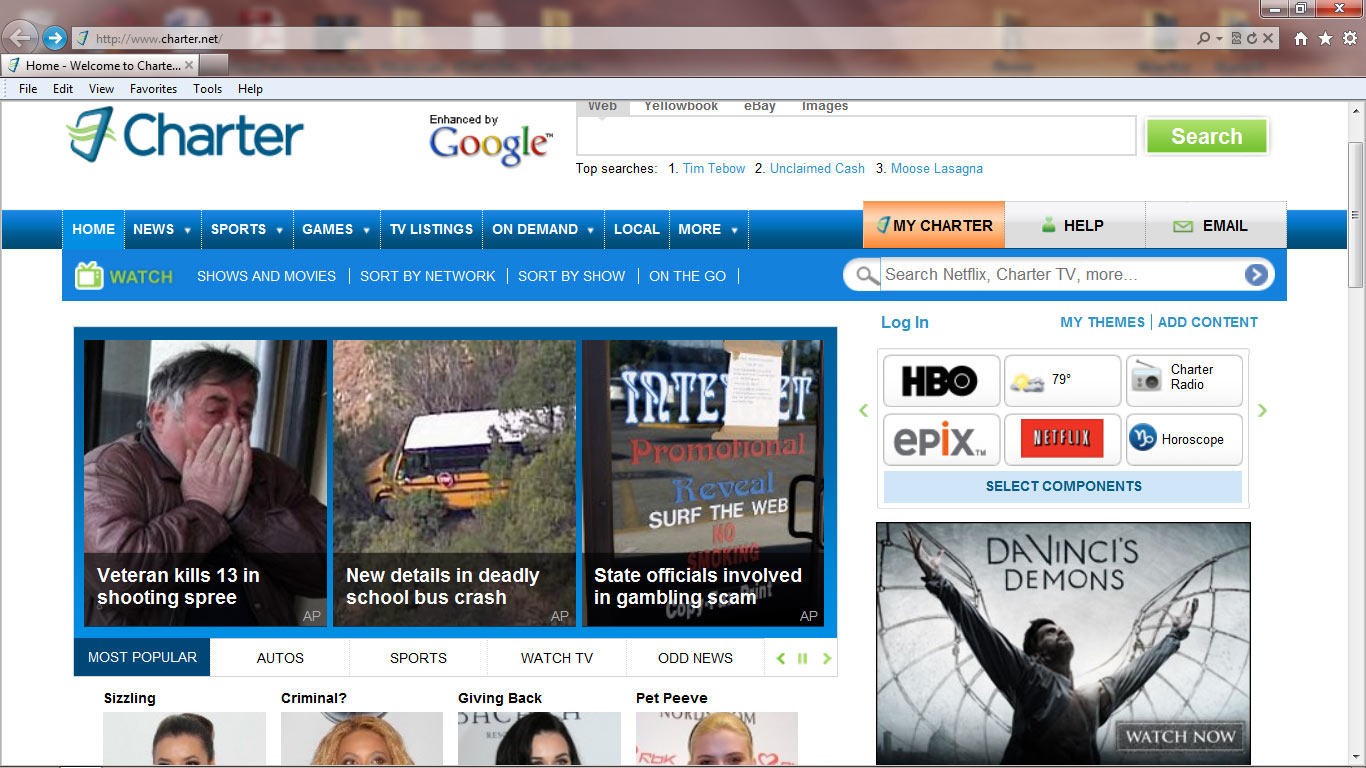Click the address bar search magnifier icon
The height and width of the screenshot is (768, 1366).
(1204, 39)
